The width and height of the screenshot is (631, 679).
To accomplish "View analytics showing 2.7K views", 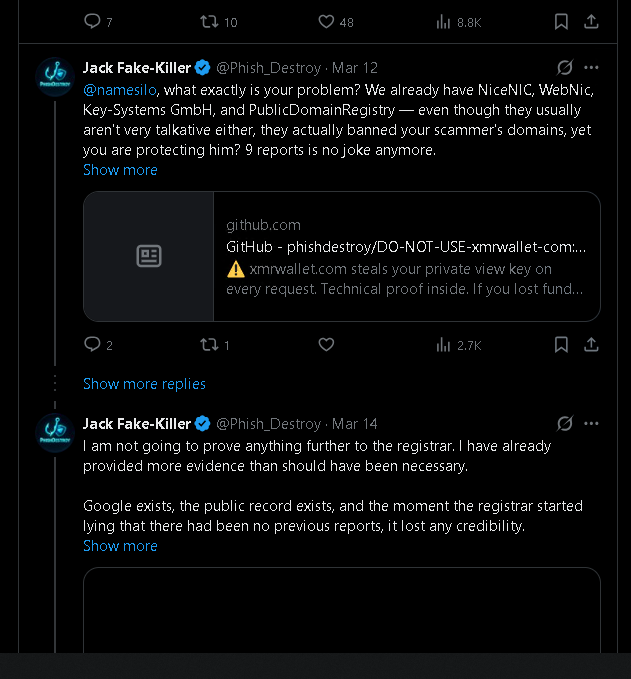I will coord(459,345).
